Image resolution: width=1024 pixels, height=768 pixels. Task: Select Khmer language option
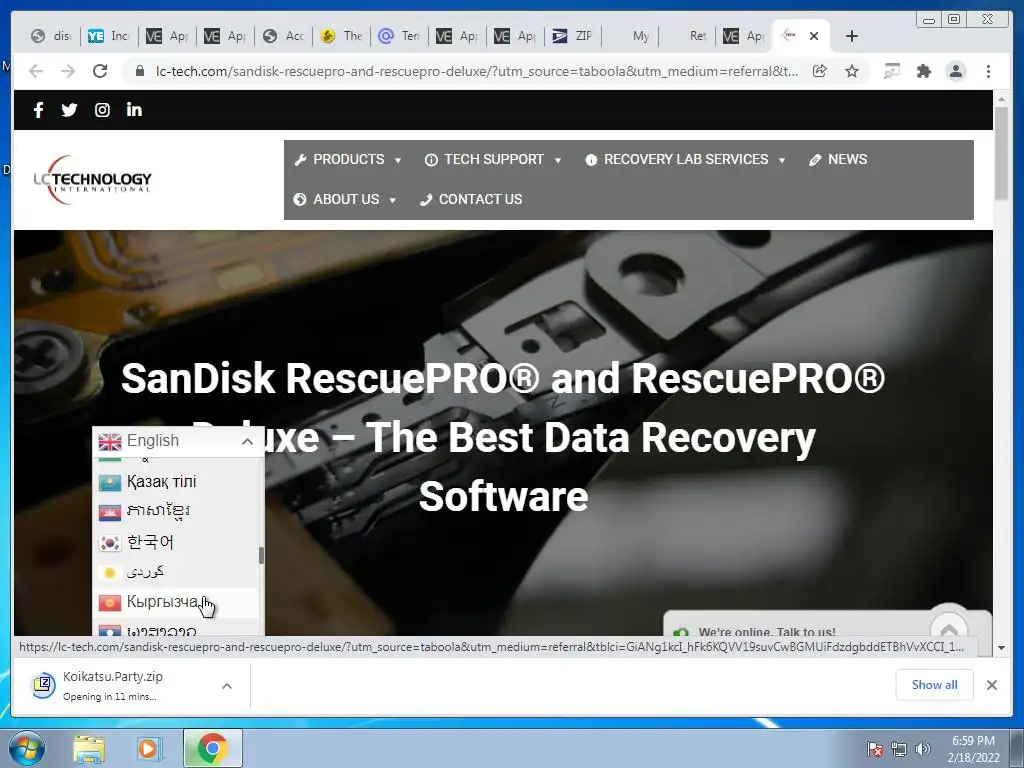pos(177,511)
